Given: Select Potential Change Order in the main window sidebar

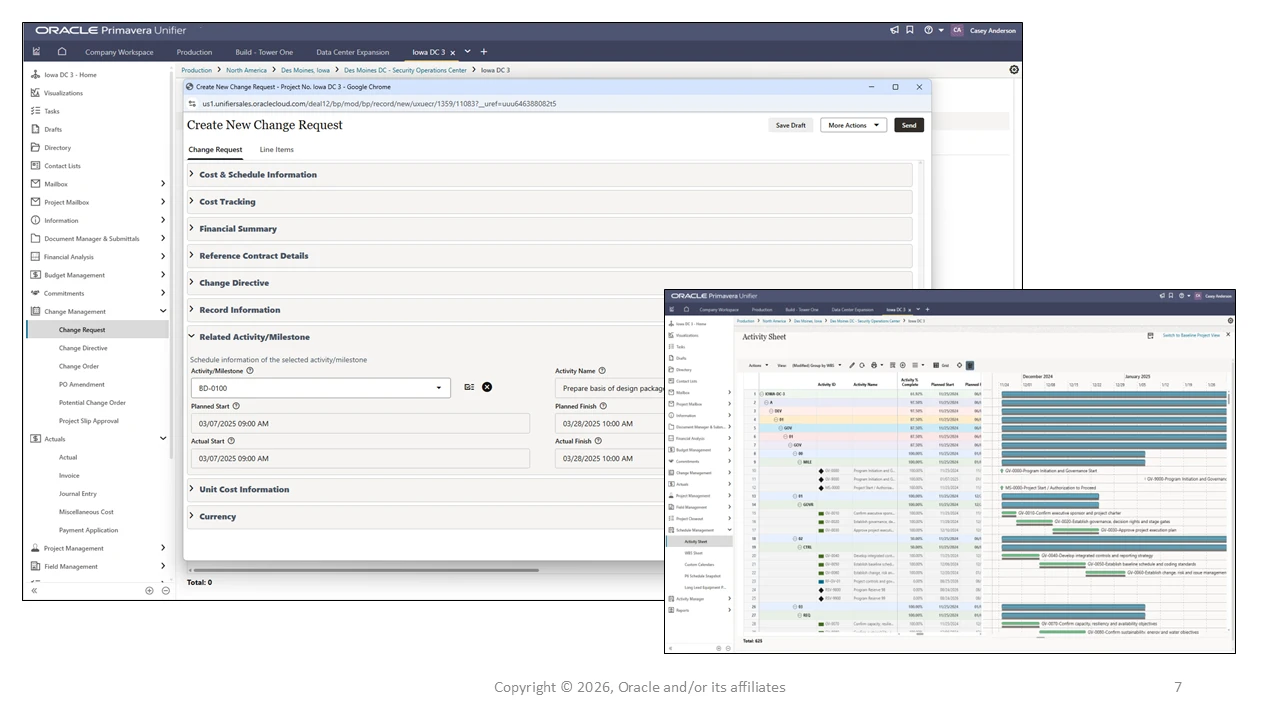Looking at the screenshot, I should point(92,403).
